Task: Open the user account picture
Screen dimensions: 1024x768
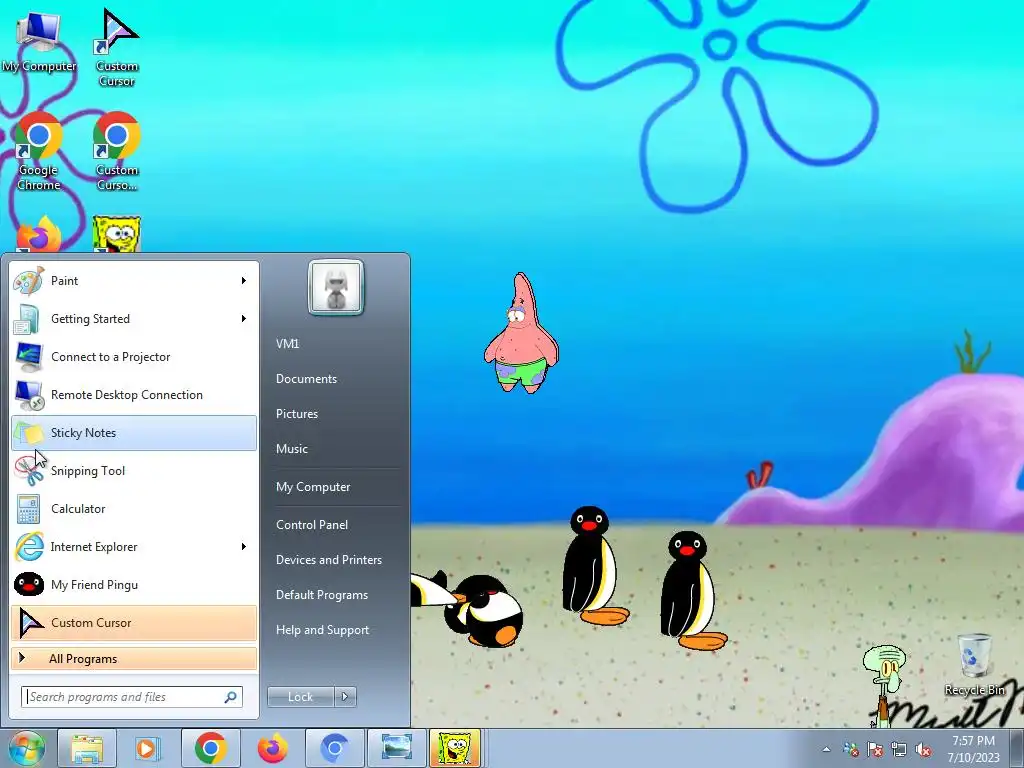Action: 336,287
